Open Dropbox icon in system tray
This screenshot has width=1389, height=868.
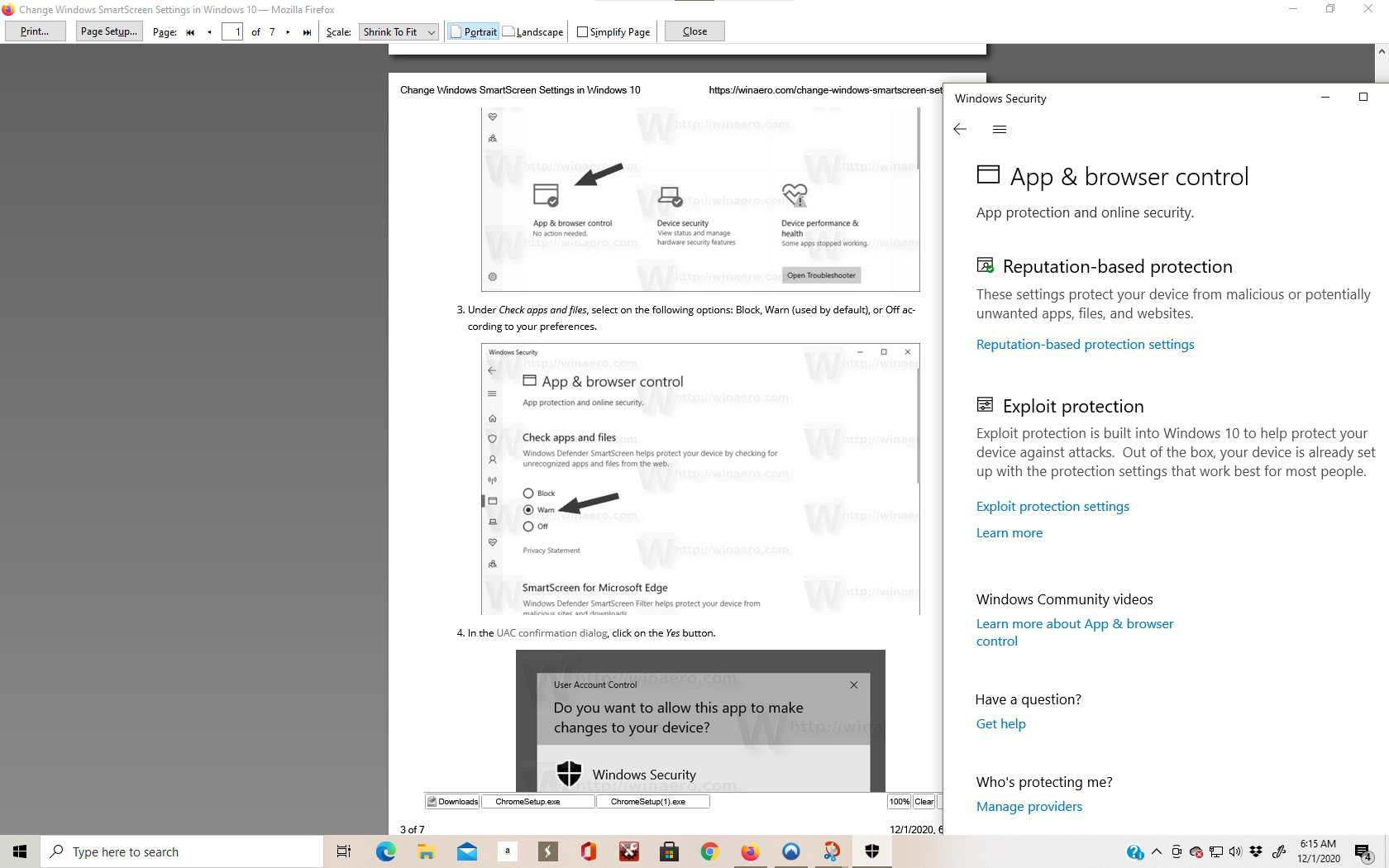pyautogui.click(x=1256, y=851)
